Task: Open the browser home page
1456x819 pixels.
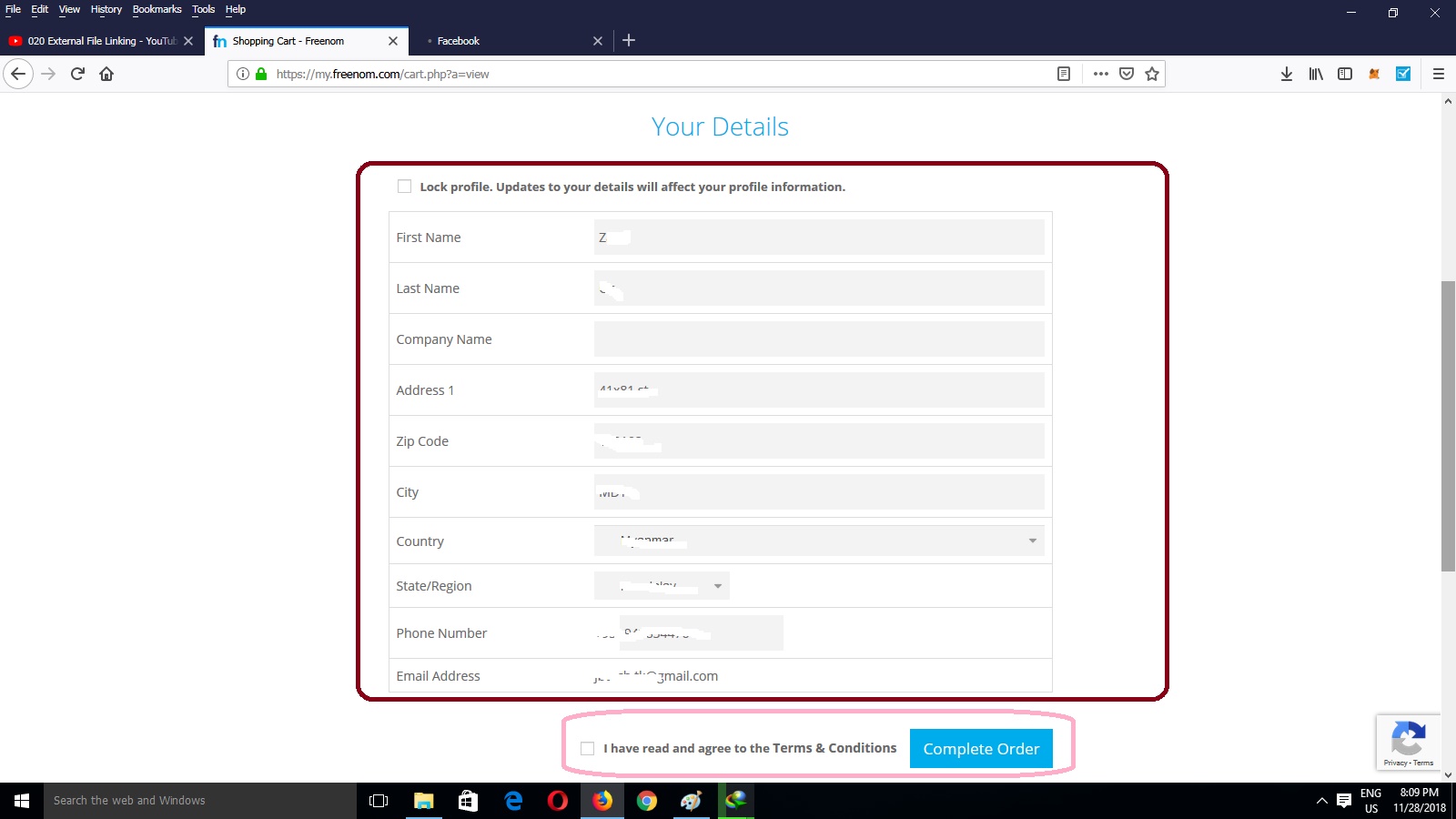Action: [106, 74]
